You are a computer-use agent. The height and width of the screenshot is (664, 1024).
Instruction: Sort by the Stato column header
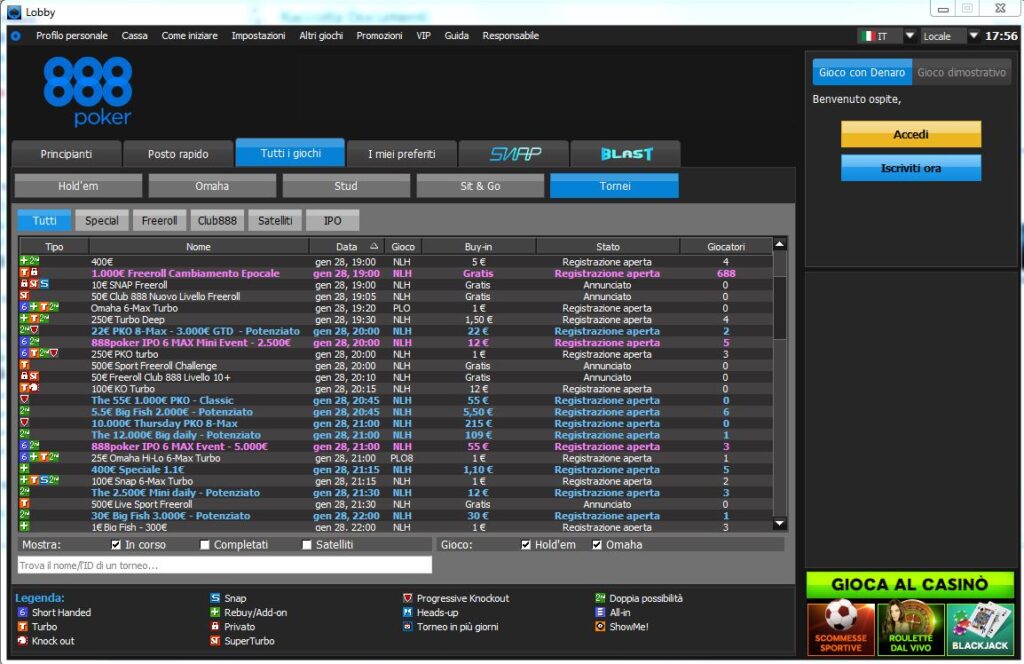point(607,247)
